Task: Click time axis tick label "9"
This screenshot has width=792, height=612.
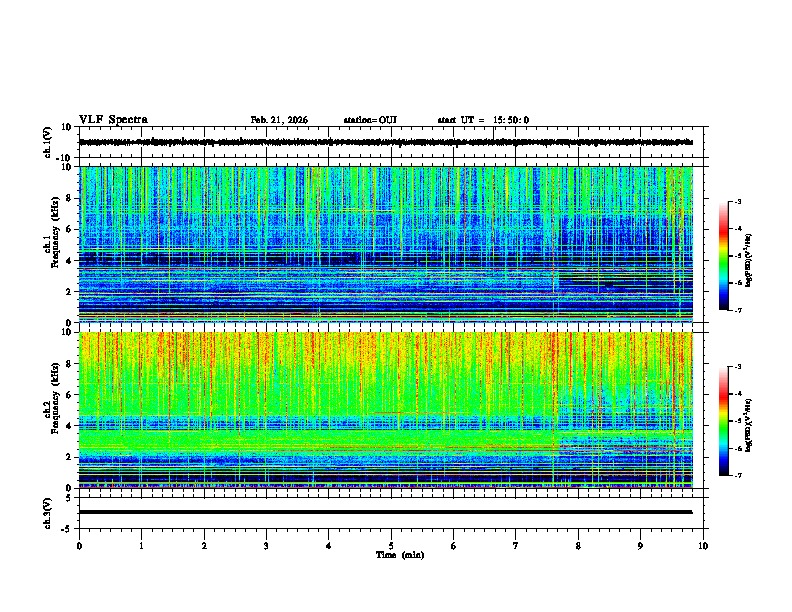Action: pyautogui.click(x=640, y=546)
